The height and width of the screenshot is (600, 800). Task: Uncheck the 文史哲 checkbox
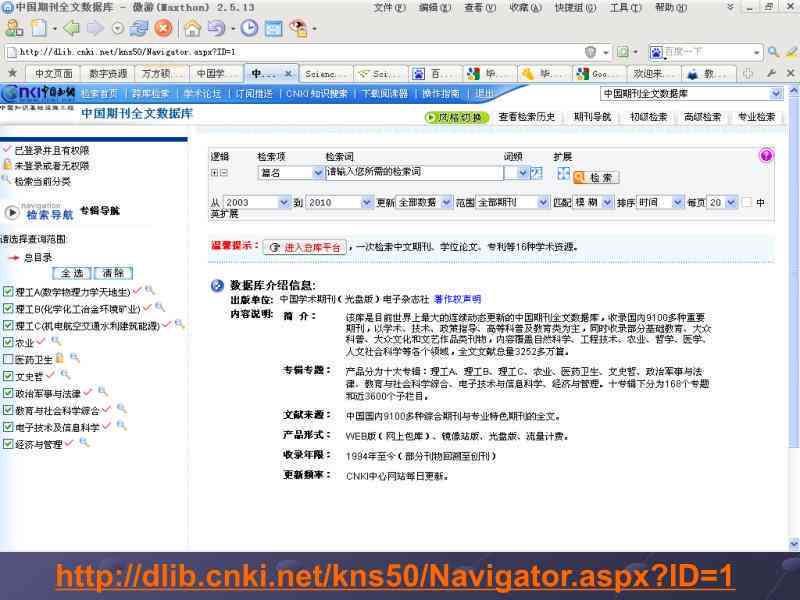pyautogui.click(x=8, y=376)
